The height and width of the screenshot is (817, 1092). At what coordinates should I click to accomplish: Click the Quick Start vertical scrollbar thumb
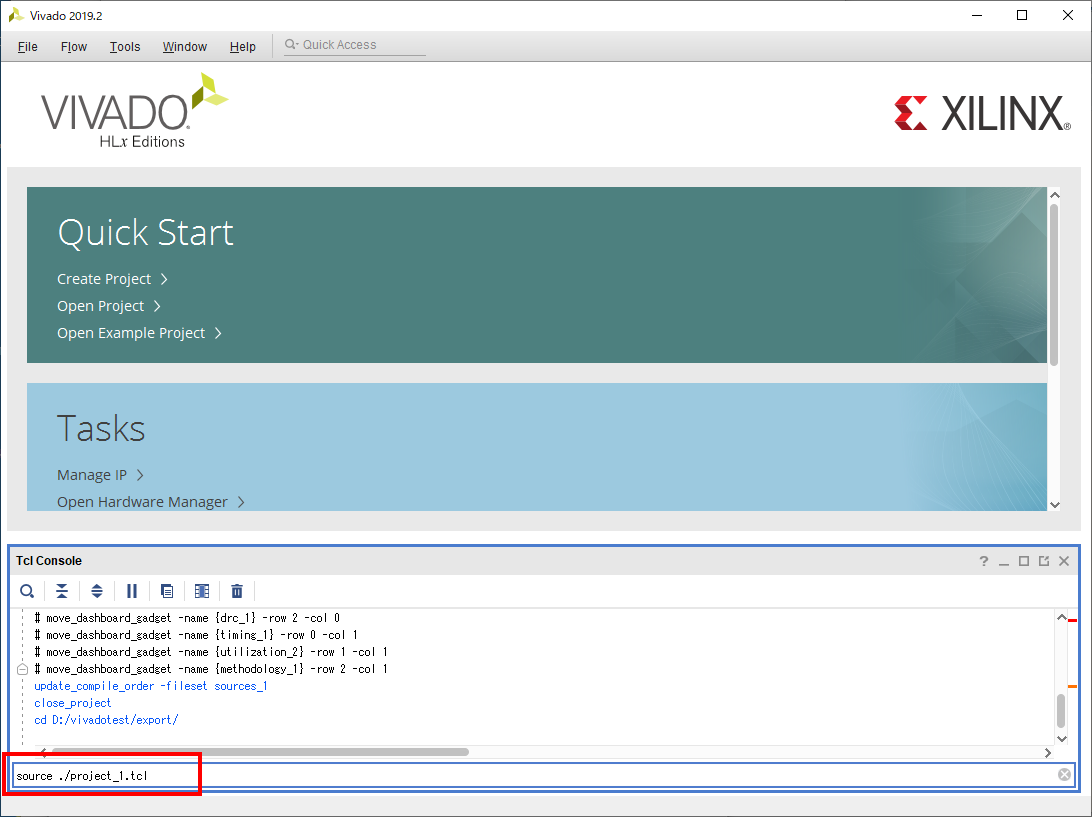[1054, 284]
